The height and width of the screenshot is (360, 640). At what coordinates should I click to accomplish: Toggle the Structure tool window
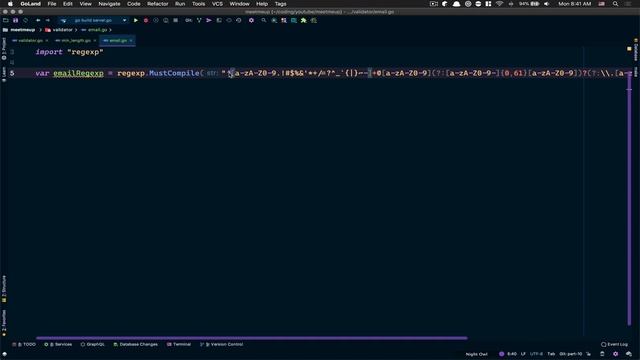(4, 289)
